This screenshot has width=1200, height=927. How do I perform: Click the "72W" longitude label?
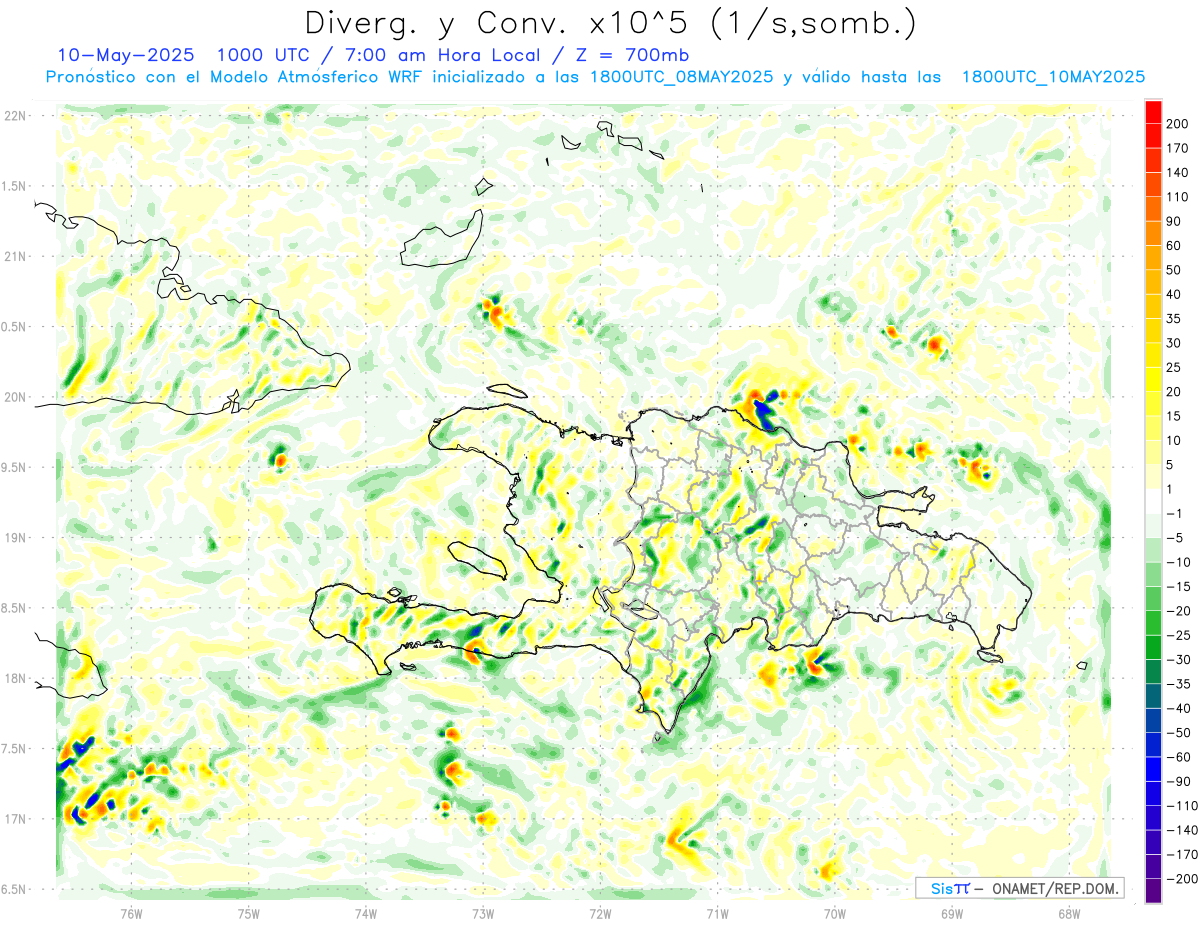[x=600, y=912]
